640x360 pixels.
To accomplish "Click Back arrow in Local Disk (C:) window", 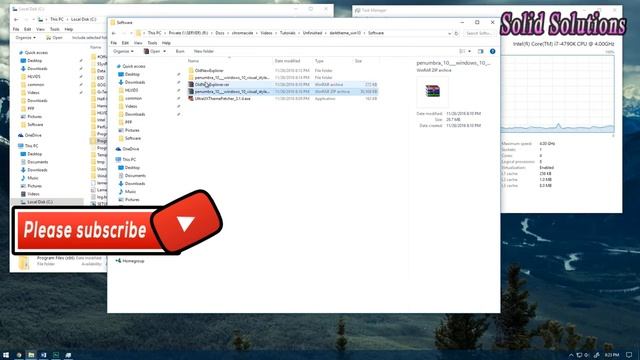I will click(16, 20).
